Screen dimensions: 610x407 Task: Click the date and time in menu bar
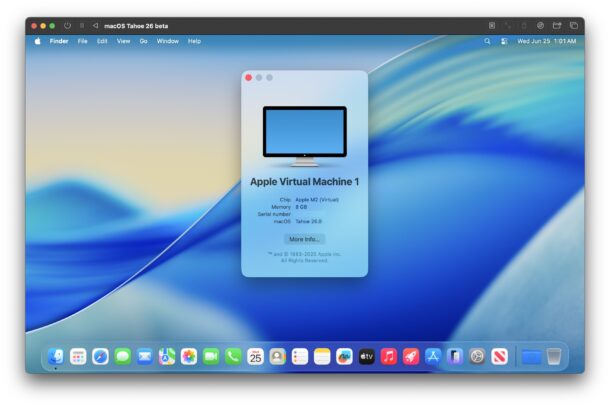coord(546,41)
